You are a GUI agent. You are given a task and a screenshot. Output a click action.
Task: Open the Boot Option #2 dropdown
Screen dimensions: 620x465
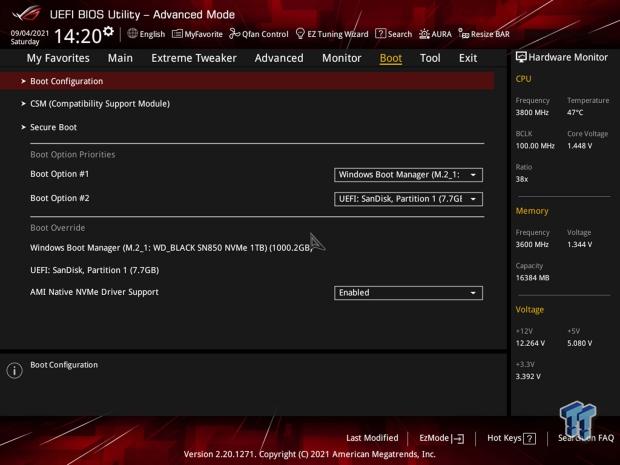tap(408, 199)
